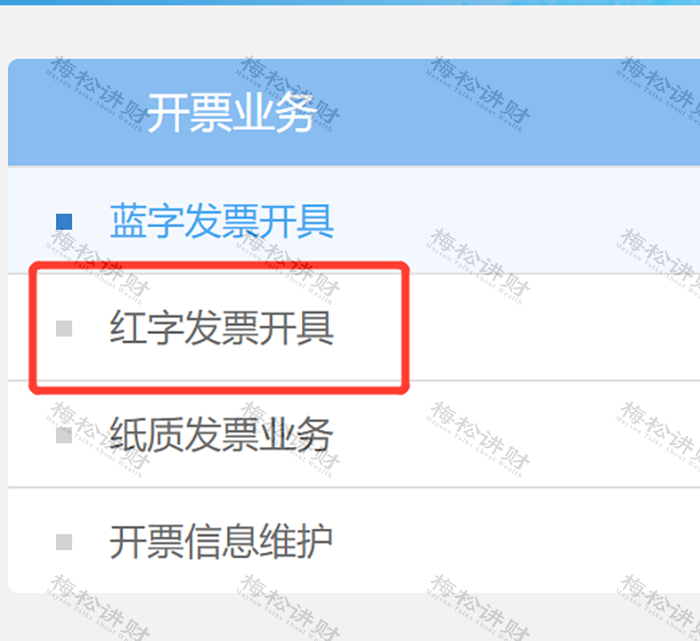700x641 pixels.
Task: Click the blue square bullet beside 蓝字发票开具
Action: tap(64, 221)
